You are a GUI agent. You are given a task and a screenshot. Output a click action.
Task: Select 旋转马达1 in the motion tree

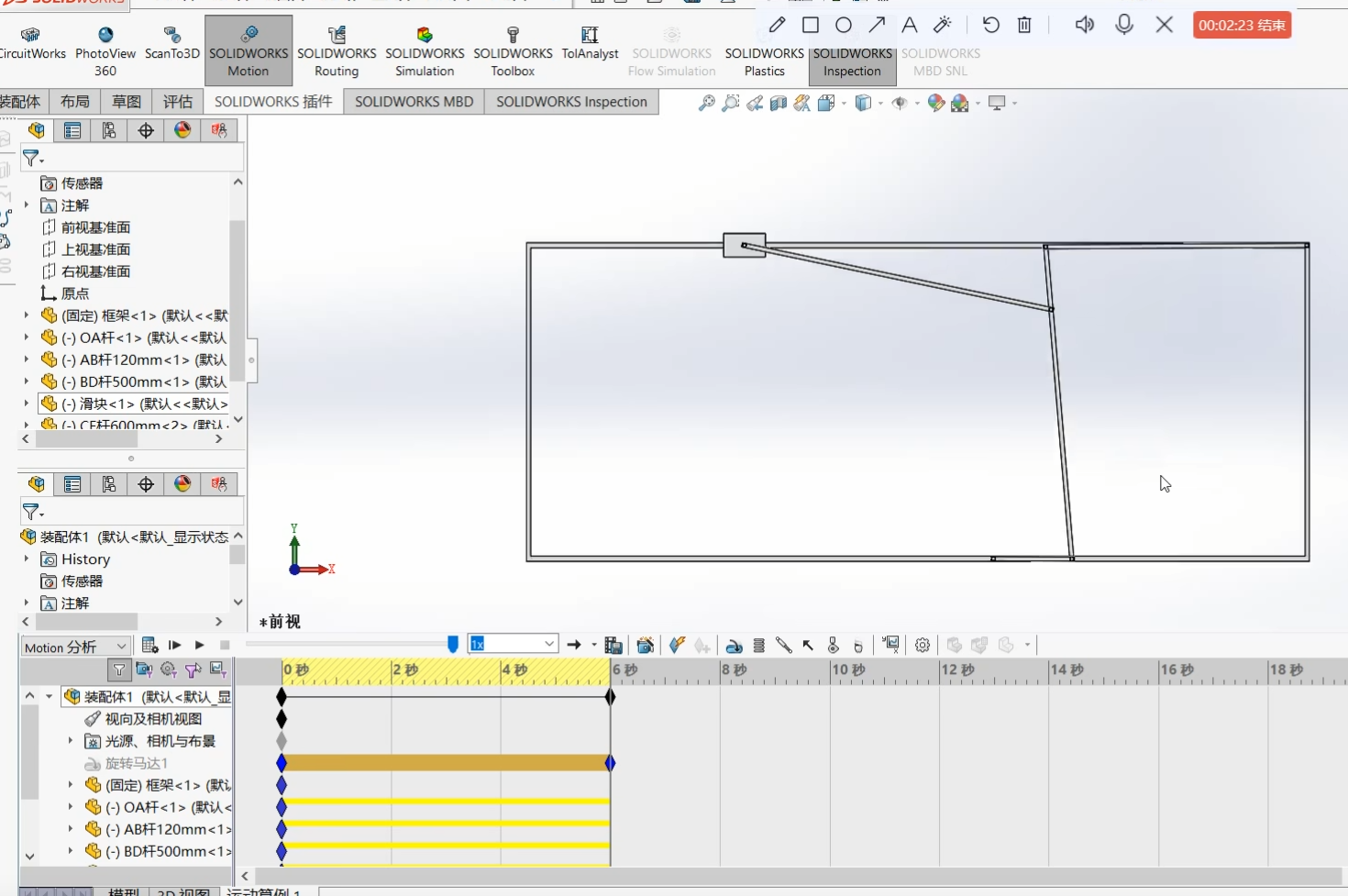pos(136,763)
